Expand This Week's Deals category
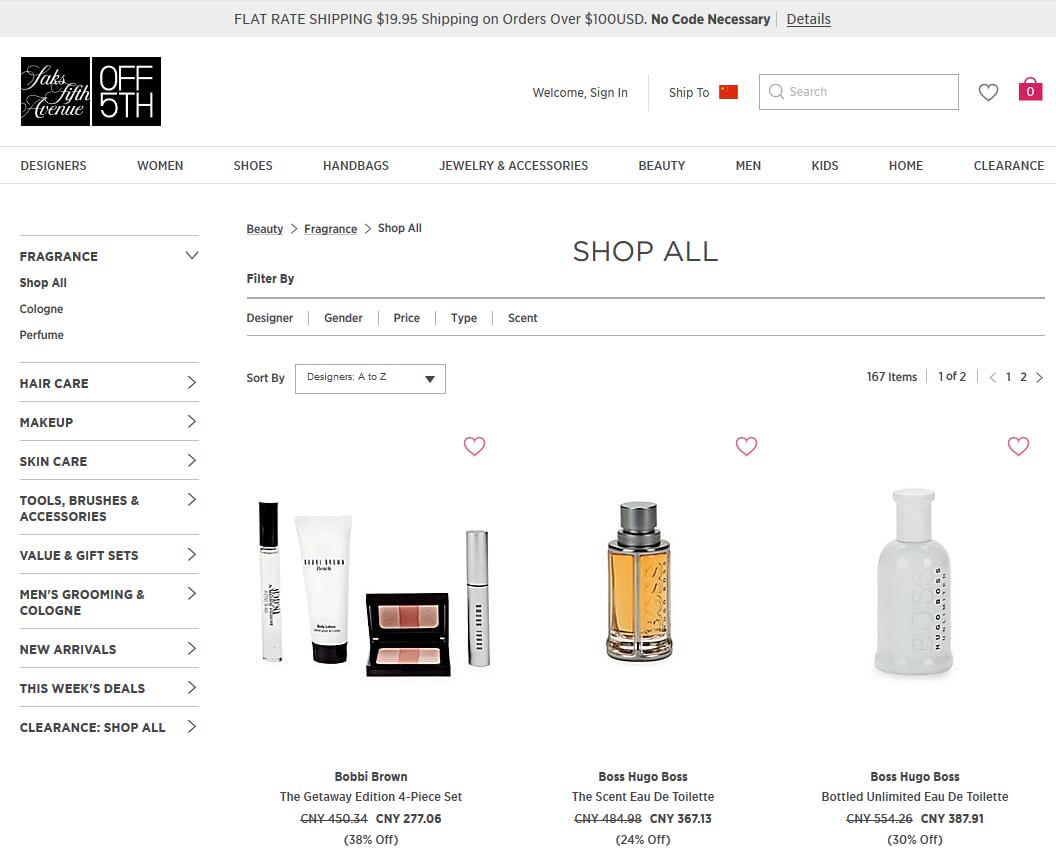This screenshot has height=850, width=1056. point(192,688)
